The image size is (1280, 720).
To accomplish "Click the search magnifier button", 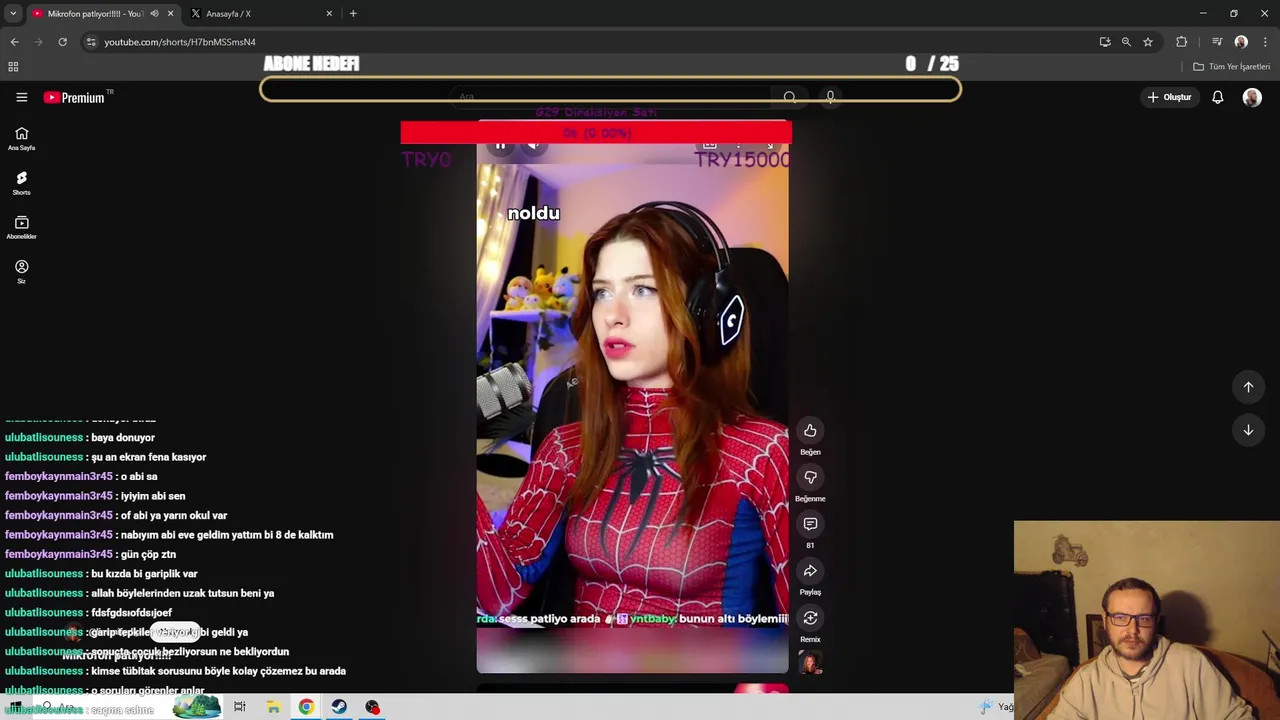I will (x=790, y=97).
